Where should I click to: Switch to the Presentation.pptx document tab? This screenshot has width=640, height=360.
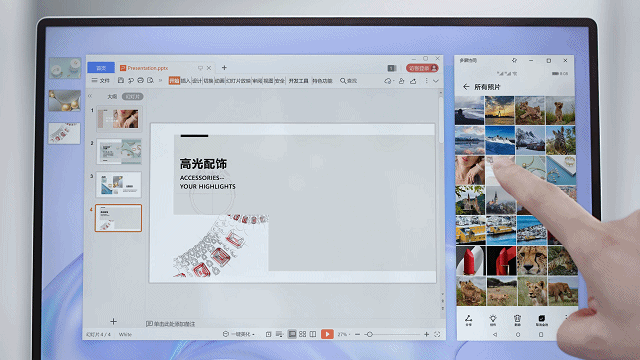point(147,68)
